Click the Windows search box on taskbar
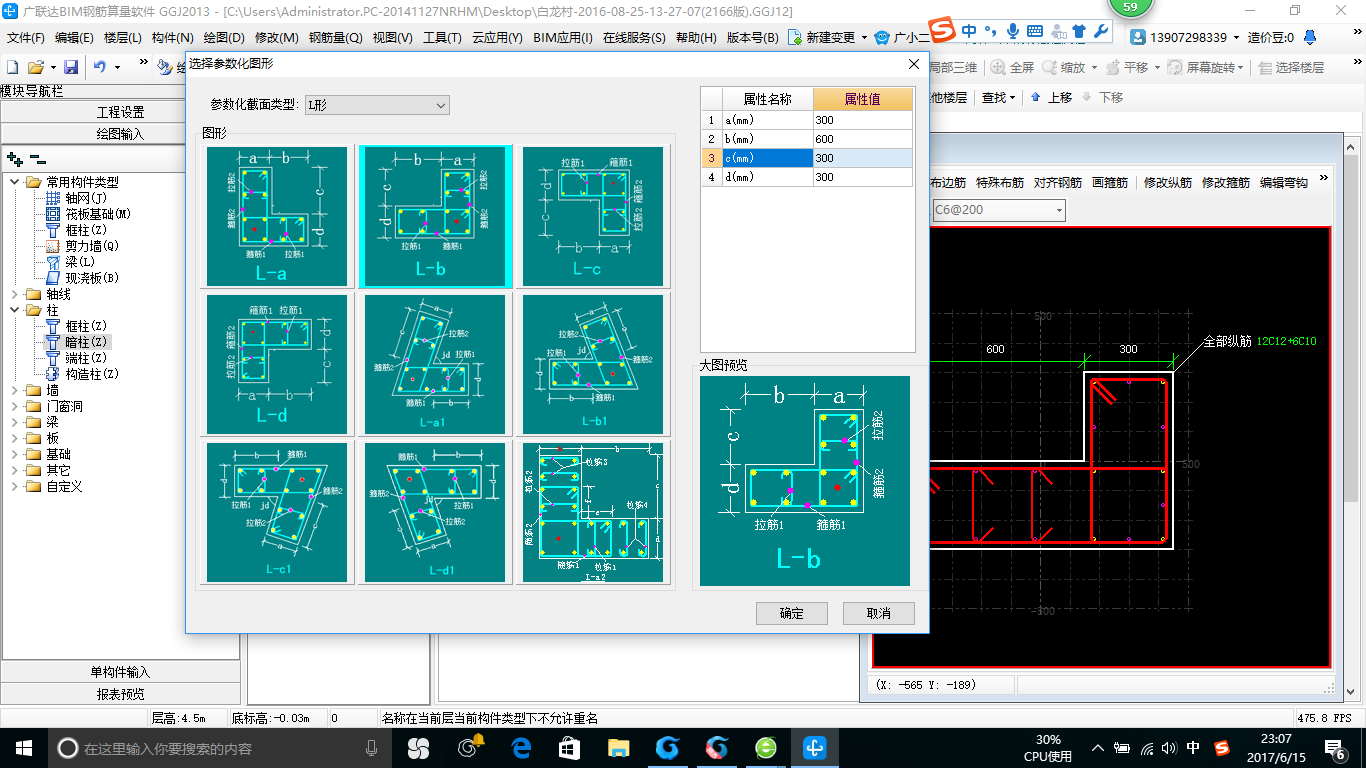1366x768 pixels. click(x=220, y=748)
